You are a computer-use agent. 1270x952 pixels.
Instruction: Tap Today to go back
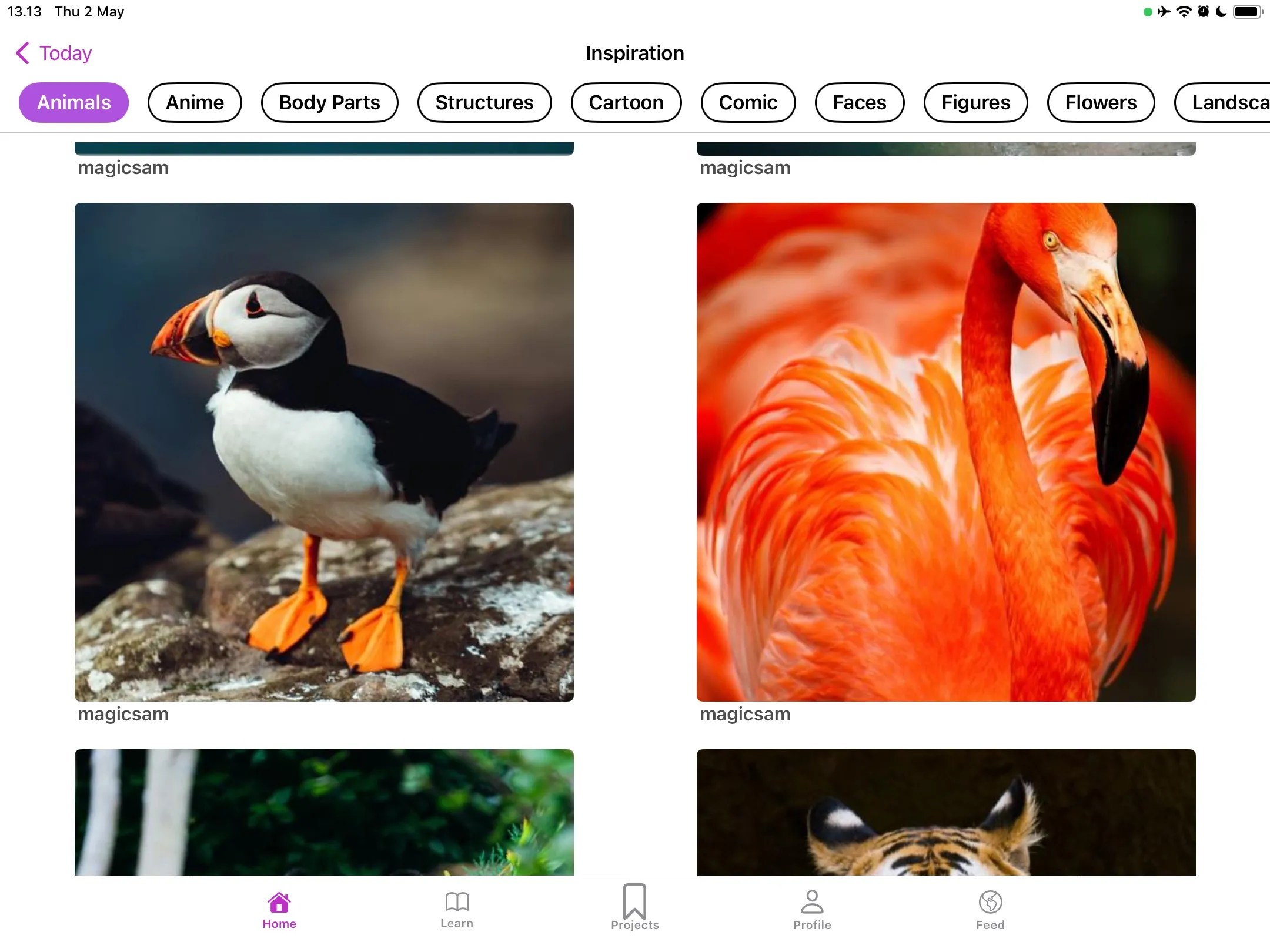[65, 53]
